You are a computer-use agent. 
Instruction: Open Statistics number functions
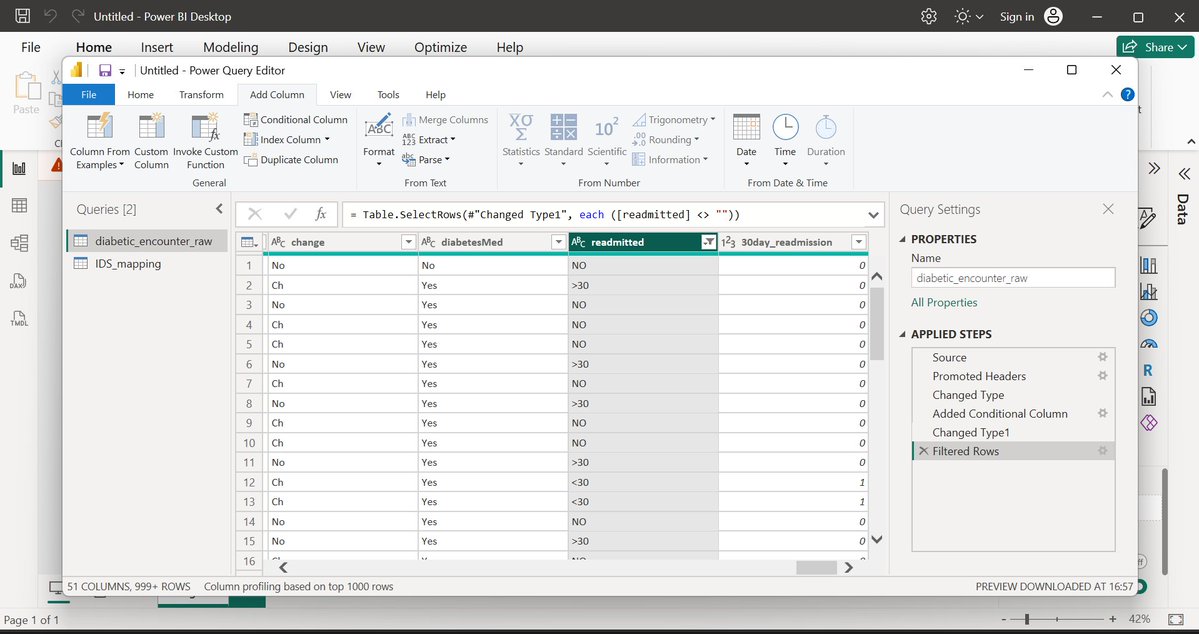tap(521, 141)
